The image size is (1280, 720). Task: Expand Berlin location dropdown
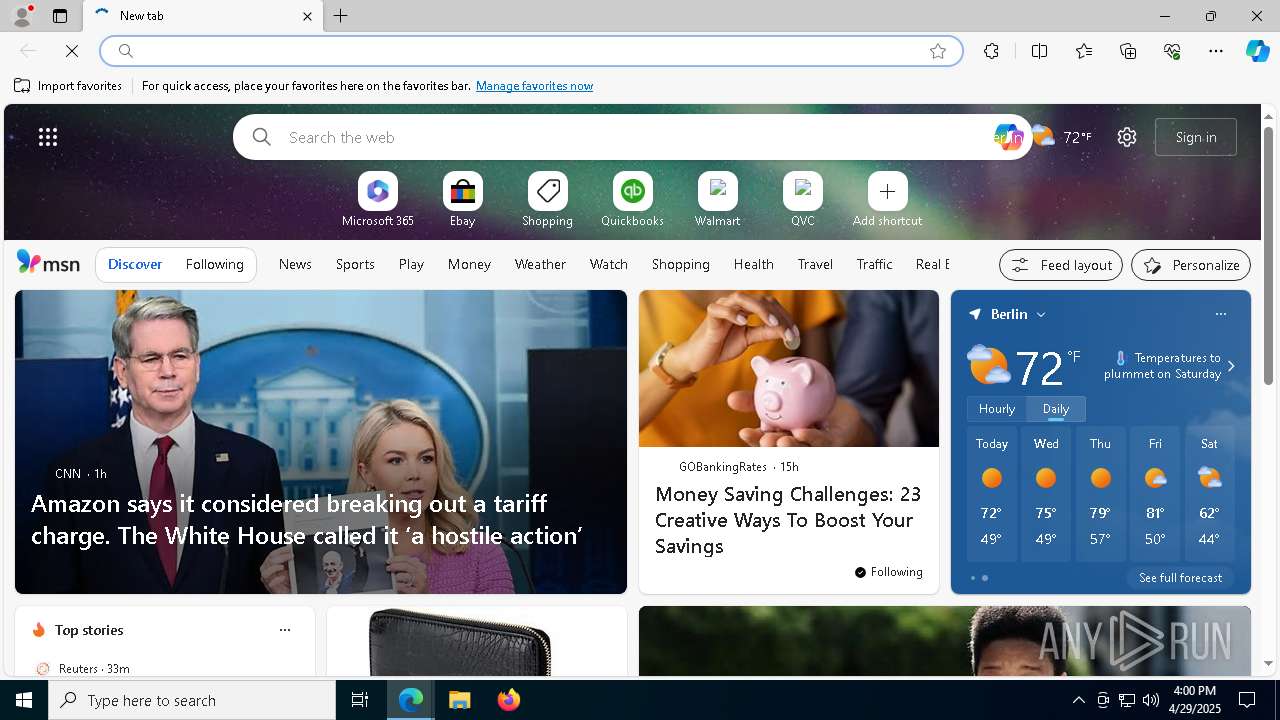[1041, 314]
